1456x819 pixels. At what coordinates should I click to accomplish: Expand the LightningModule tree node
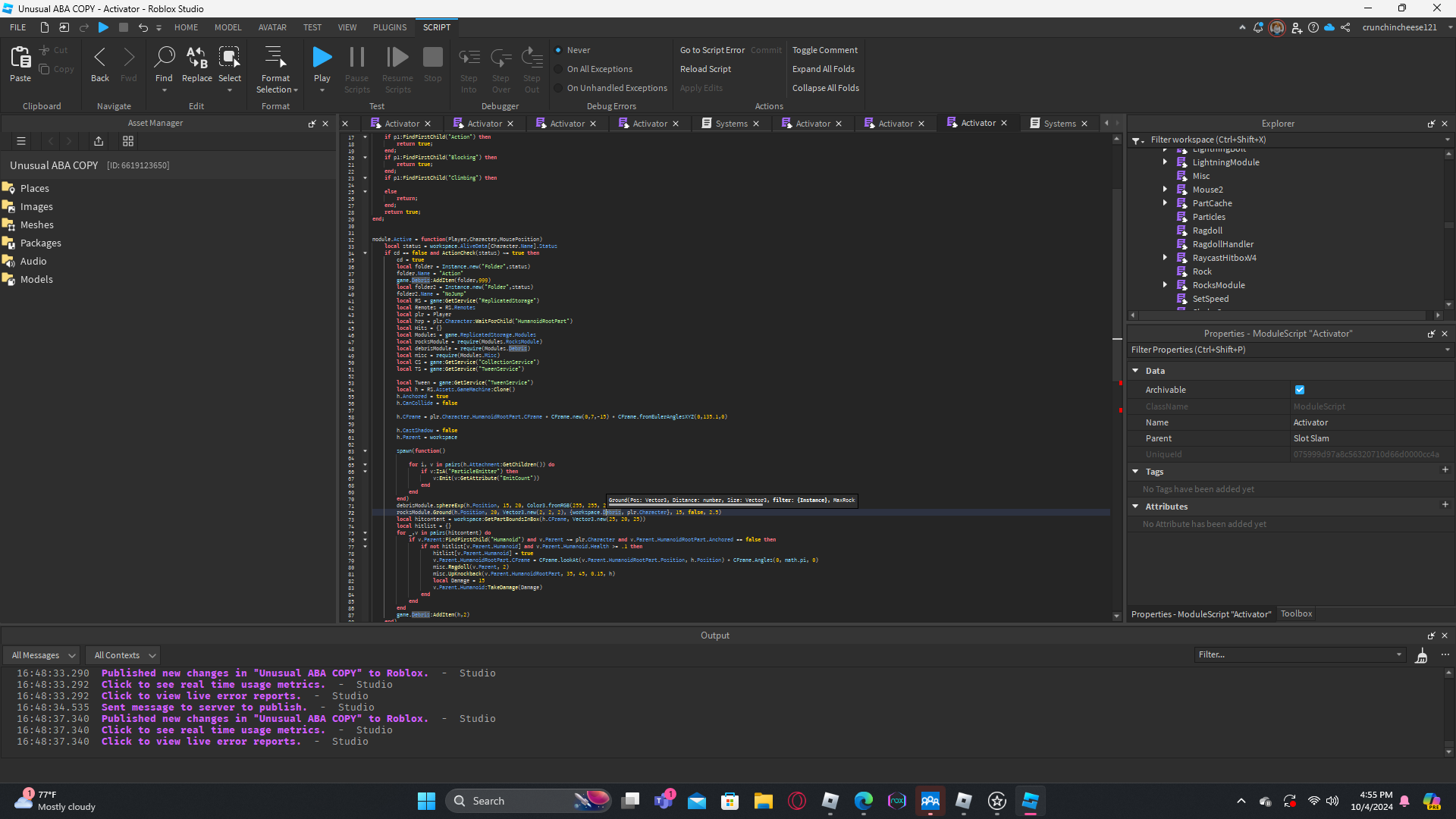tap(1166, 162)
